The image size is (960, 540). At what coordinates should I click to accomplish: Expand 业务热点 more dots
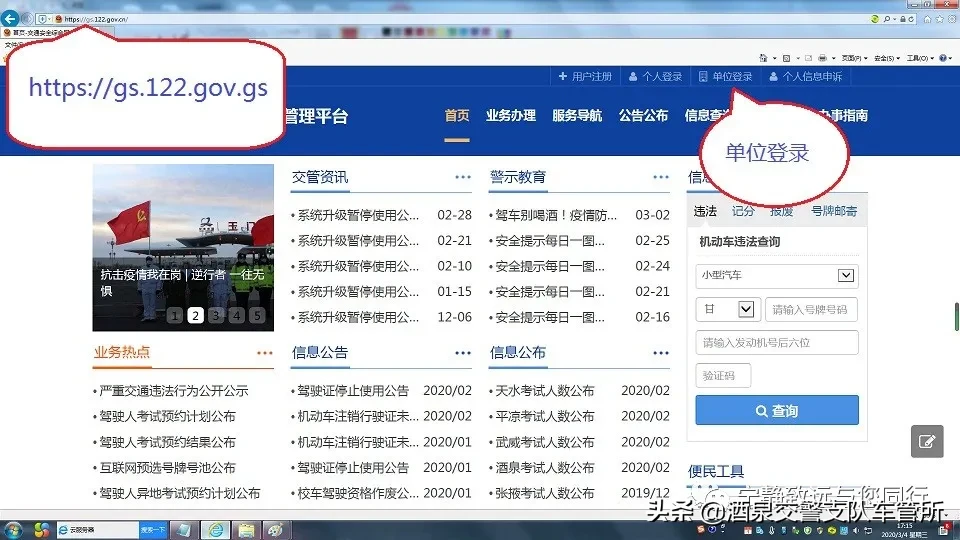coord(264,353)
